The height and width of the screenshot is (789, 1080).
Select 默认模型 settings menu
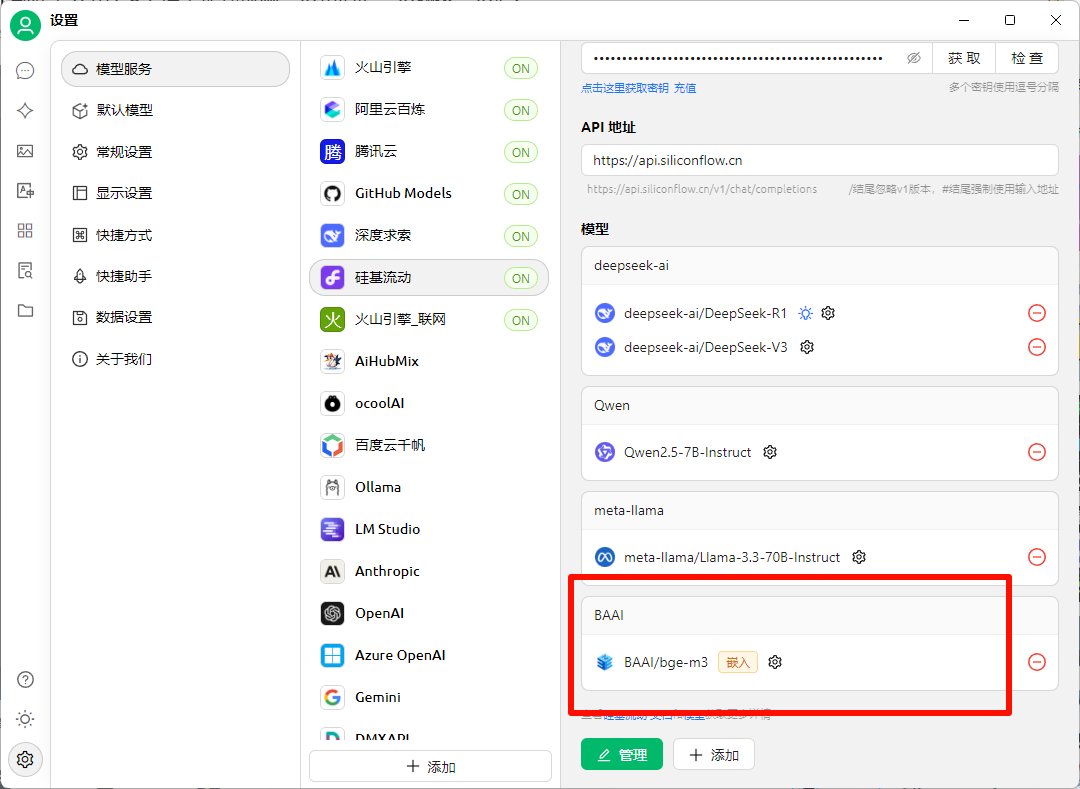[176, 110]
